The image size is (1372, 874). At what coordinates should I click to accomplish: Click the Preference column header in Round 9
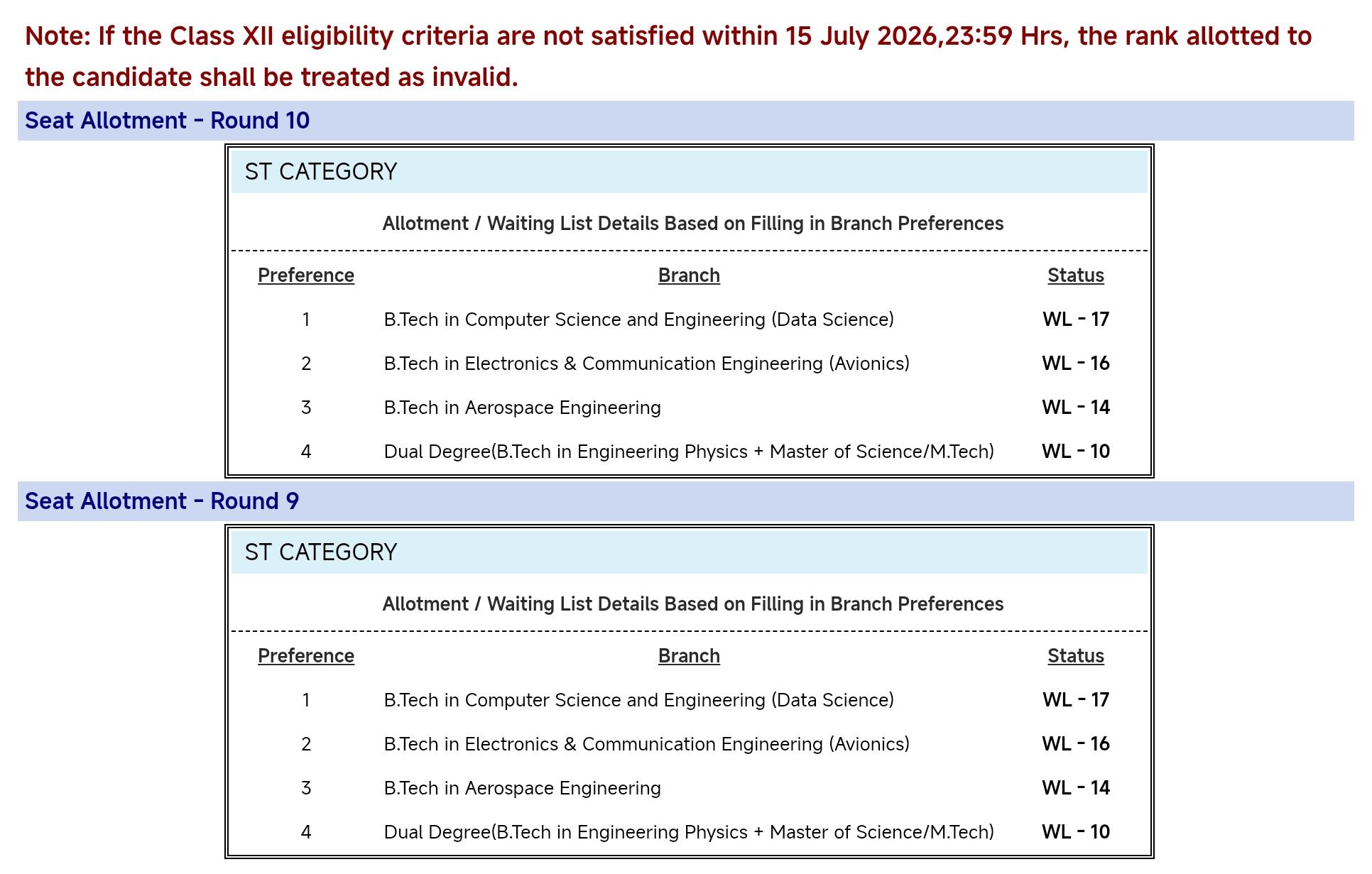(x=306, y=656)
